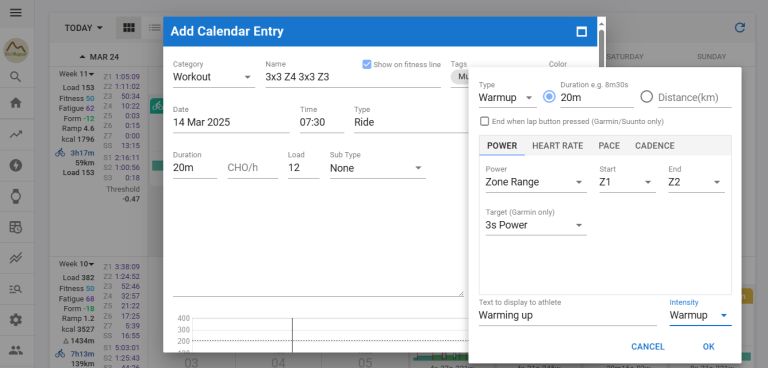The height and width of the screenshot is (368, 768).
Task: Select the Duration radio button
Action: [549, 97]
